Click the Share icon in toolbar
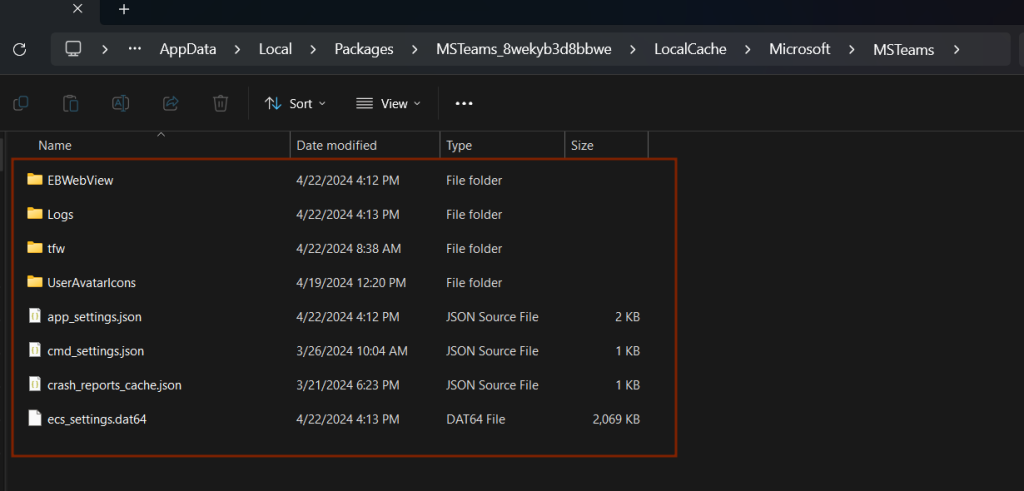The height and width of the screenshot is (491, 1024). coord(170,103)
